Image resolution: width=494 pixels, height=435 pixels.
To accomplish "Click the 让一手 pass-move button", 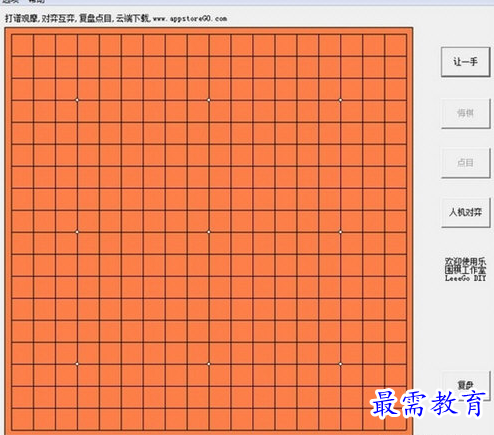I will point(465,62).
